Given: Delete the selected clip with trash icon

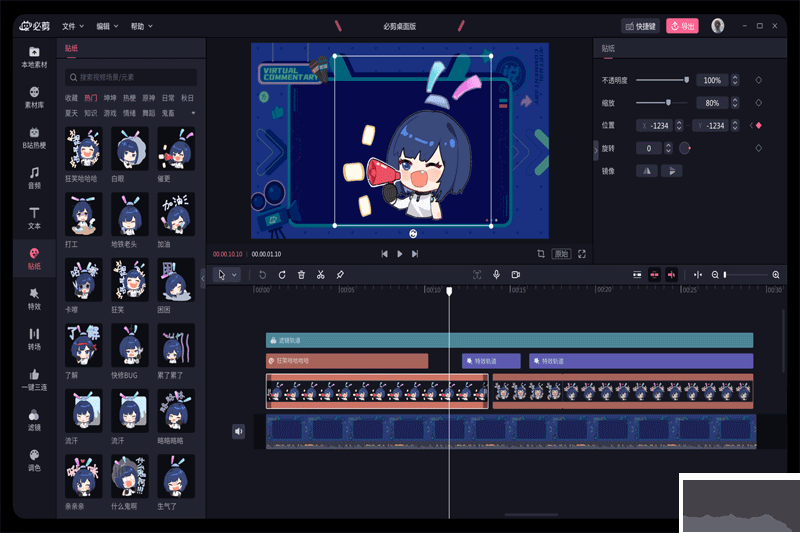Looking at the screenshot, I should click(x=301, y=275).
